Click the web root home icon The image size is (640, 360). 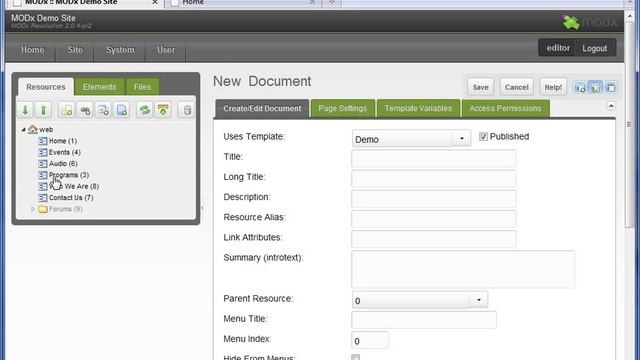(x=33, y=129)
